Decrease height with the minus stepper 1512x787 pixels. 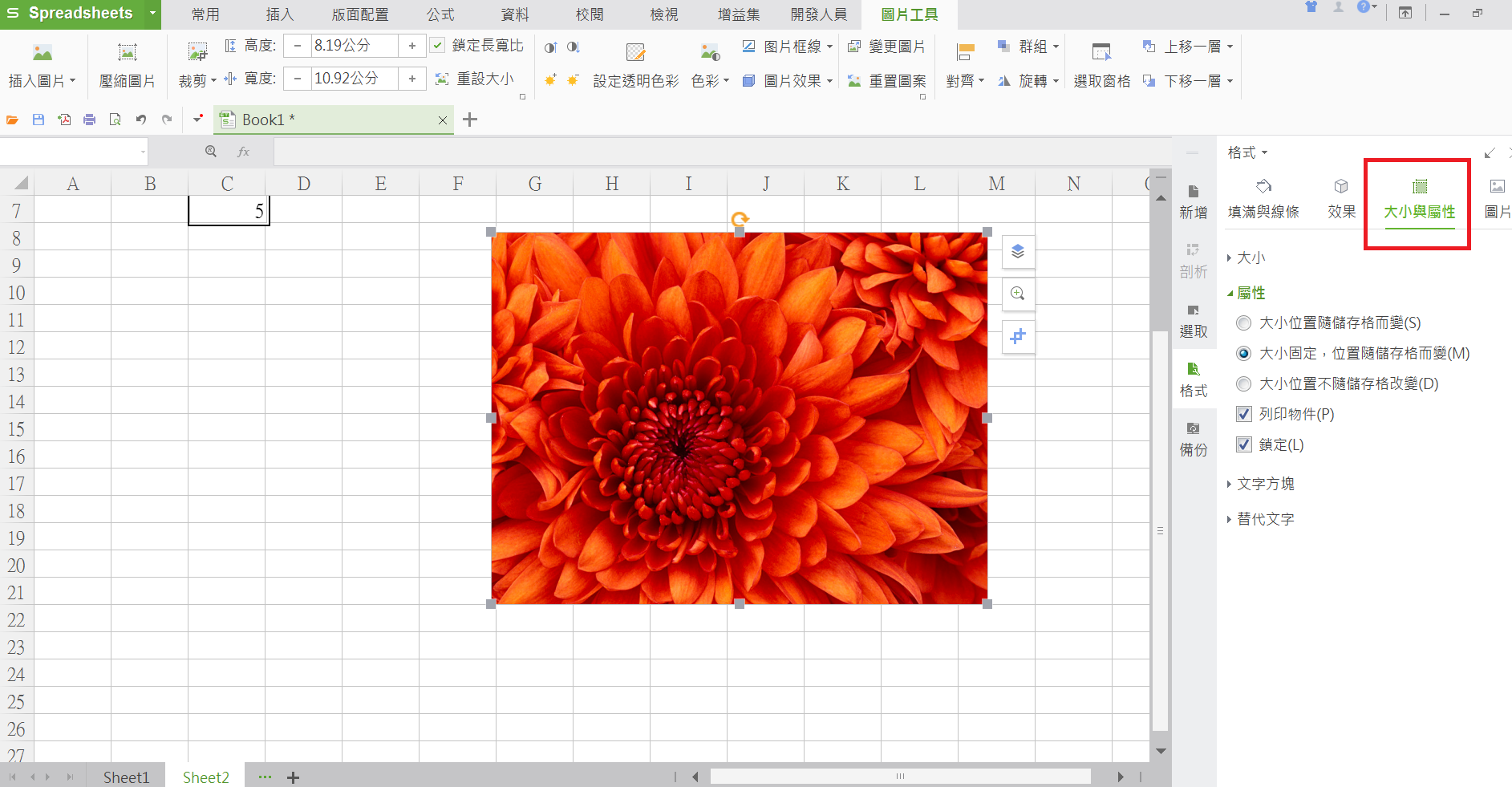(x=298, y=46)
